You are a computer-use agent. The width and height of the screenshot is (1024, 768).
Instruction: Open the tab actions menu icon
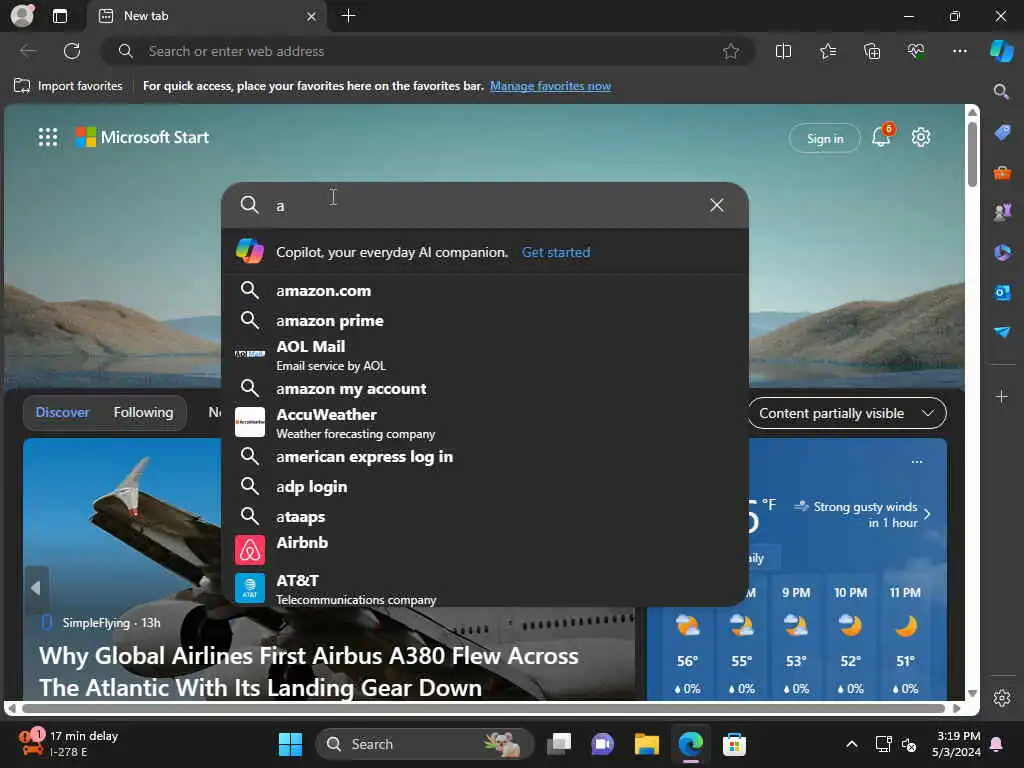pos(60,16)
